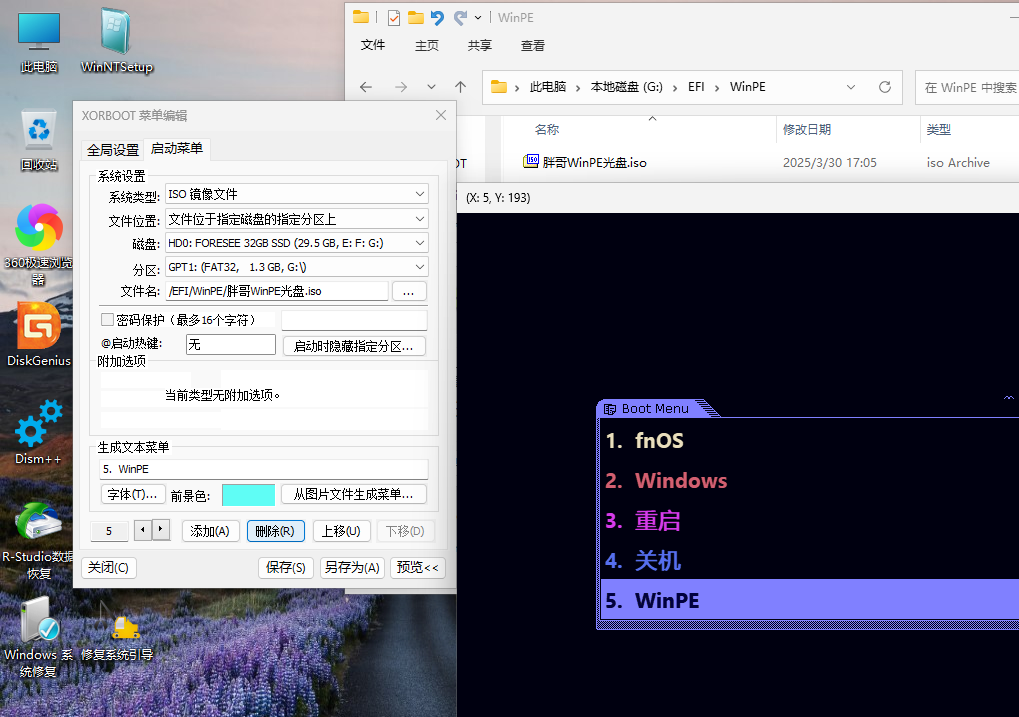Click the 在 WinPE 中搜索 search box
The image size is (1019, 717).
[968, 87]
